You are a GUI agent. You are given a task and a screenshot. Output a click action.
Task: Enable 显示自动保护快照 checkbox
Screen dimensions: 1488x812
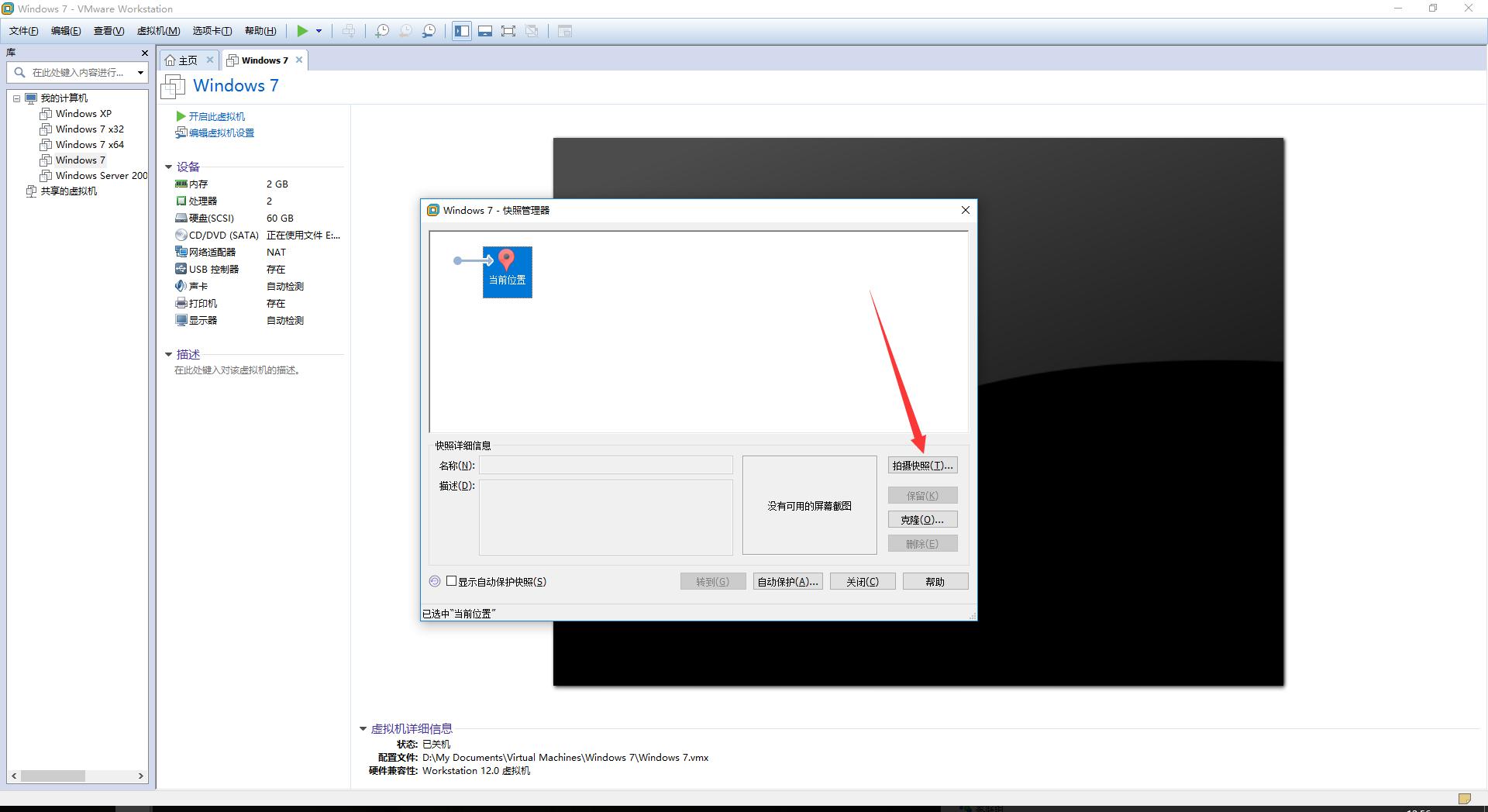tap(452, 580)
